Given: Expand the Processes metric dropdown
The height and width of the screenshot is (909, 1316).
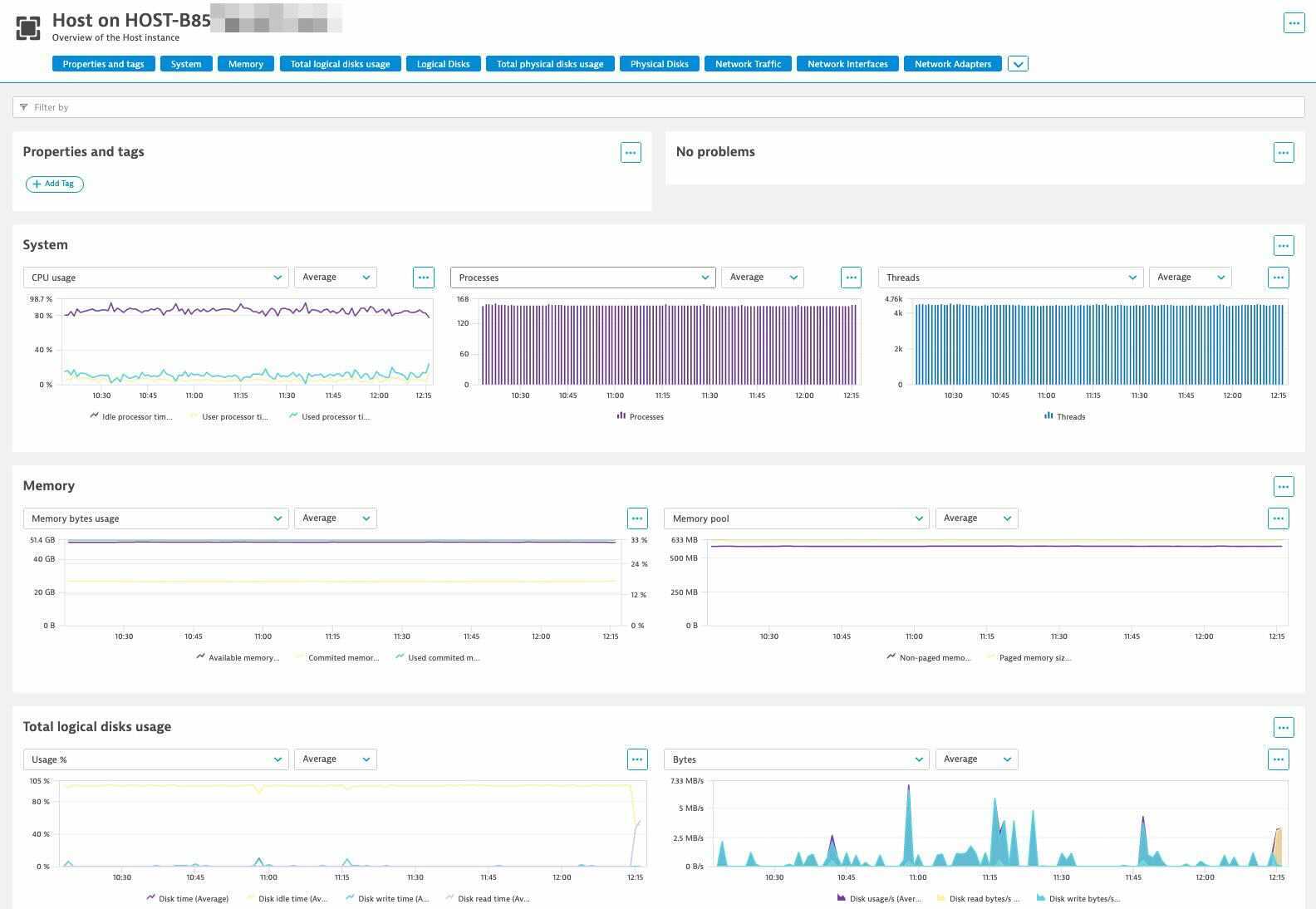Looking at the screenshot, I should [582, 278].
